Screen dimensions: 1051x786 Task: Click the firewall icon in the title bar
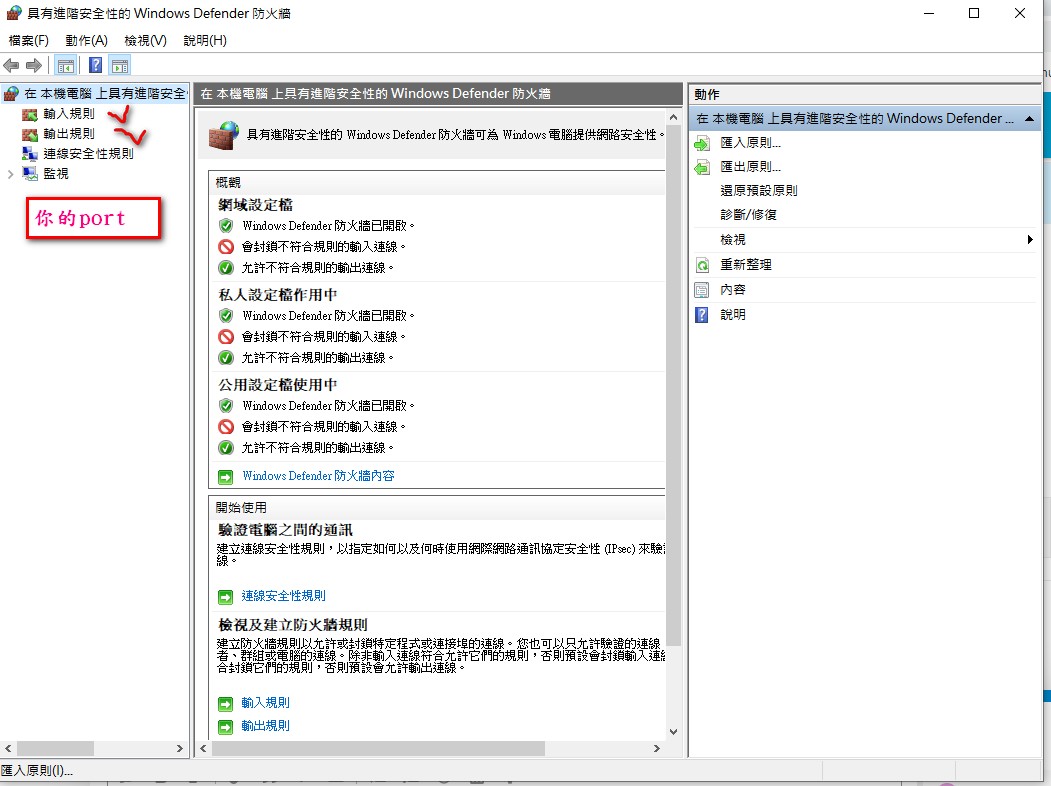tap(13, 13)
